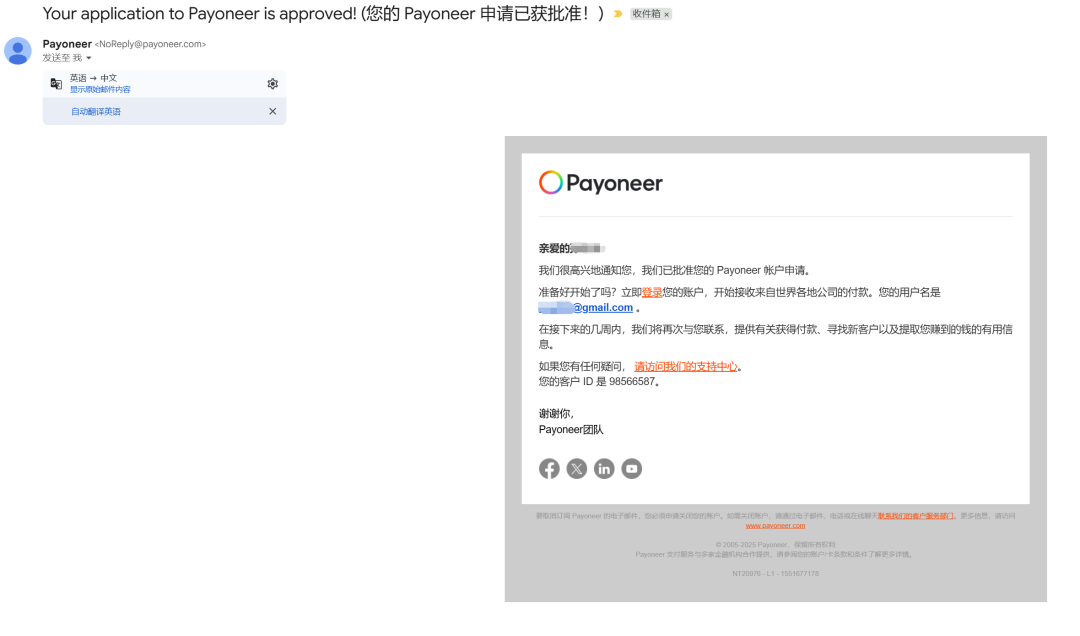
Task: Open translation settings via the gear icon
Action: tap(272, 84)
